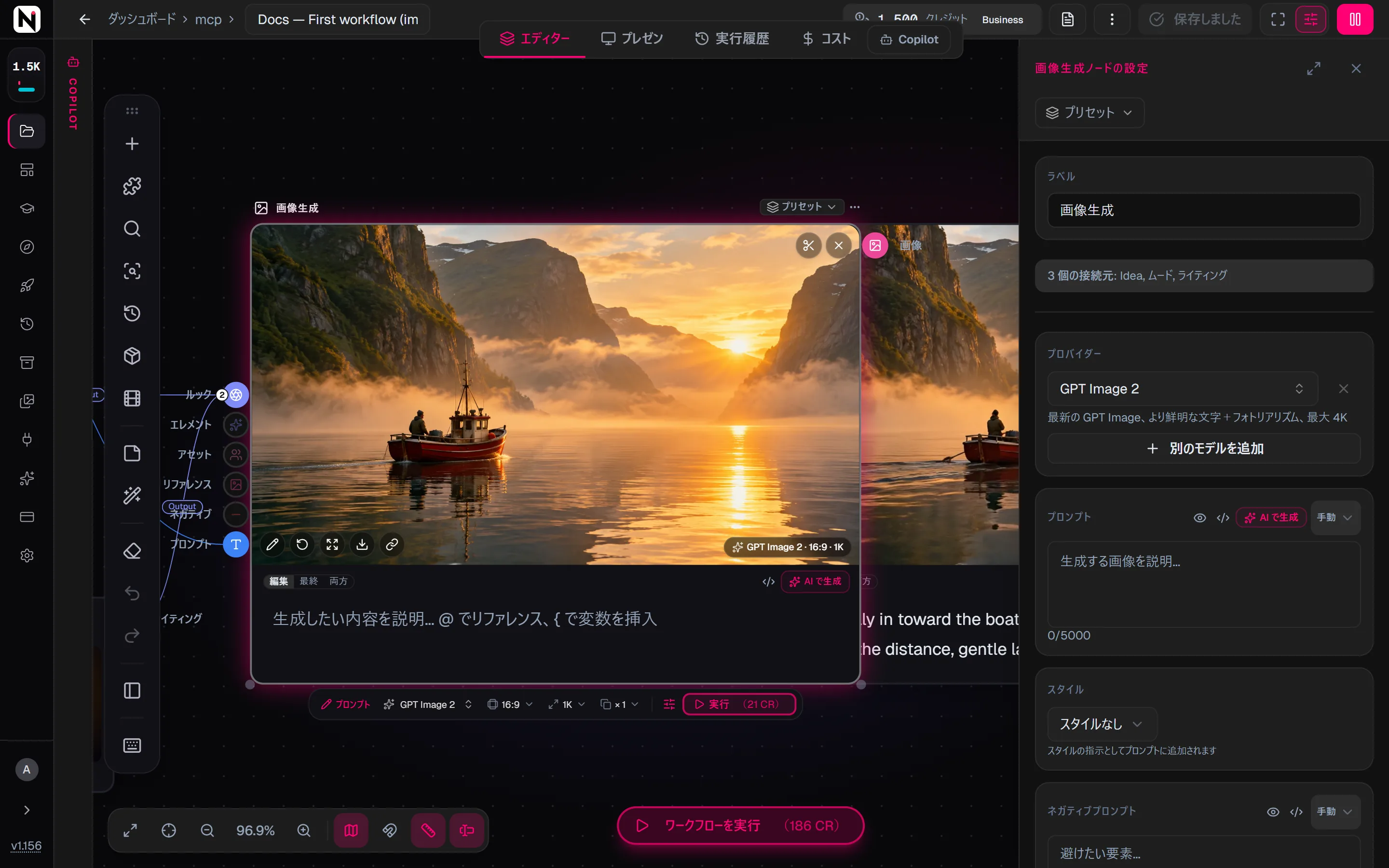Click the scissors crop icon on the image

click(808, 246)
